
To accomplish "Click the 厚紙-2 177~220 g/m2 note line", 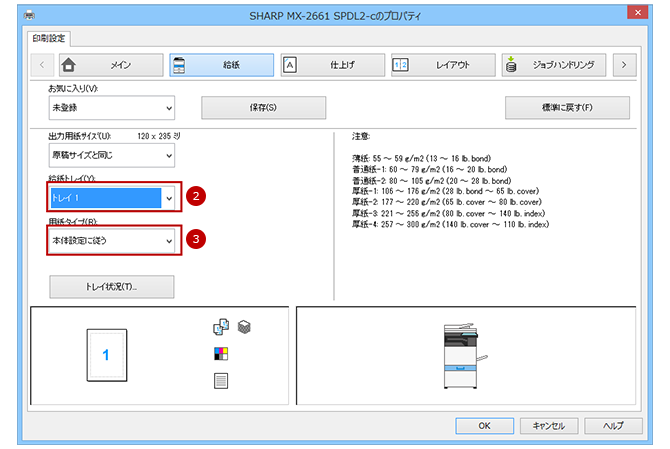I will (x=447, y=202).
